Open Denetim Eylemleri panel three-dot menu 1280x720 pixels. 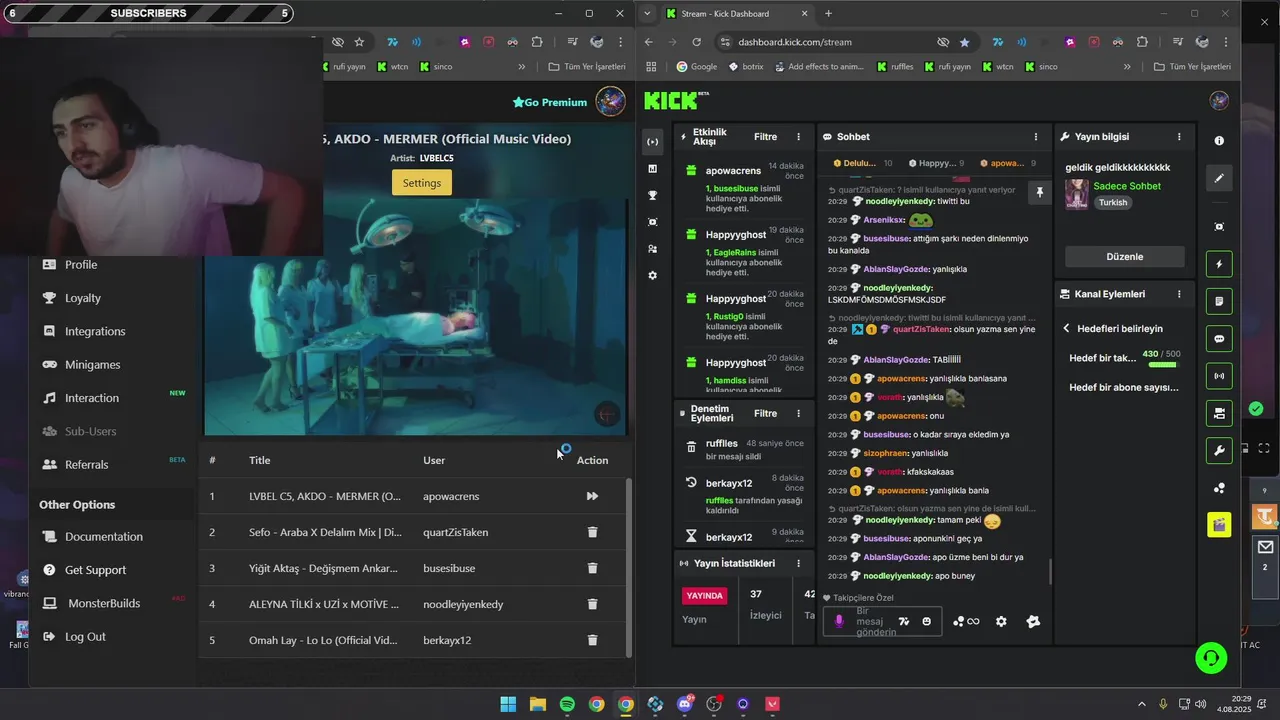coord(798,413)
